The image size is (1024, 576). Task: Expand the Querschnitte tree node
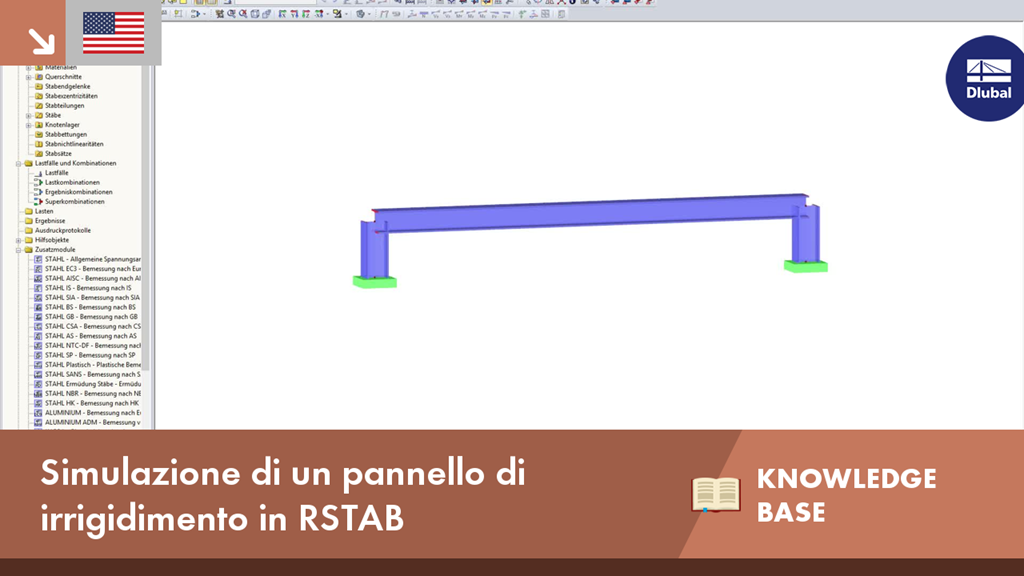tap(29, 77)
